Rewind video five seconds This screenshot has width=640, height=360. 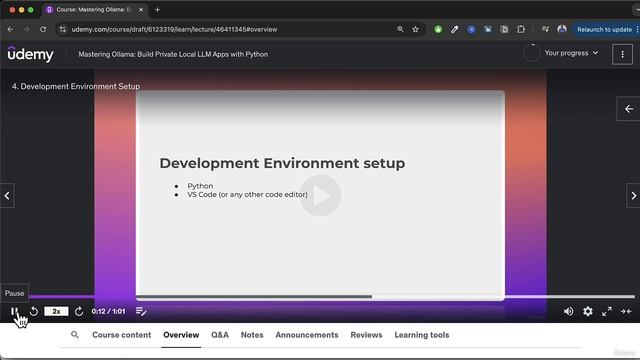(x=34, y=311)
